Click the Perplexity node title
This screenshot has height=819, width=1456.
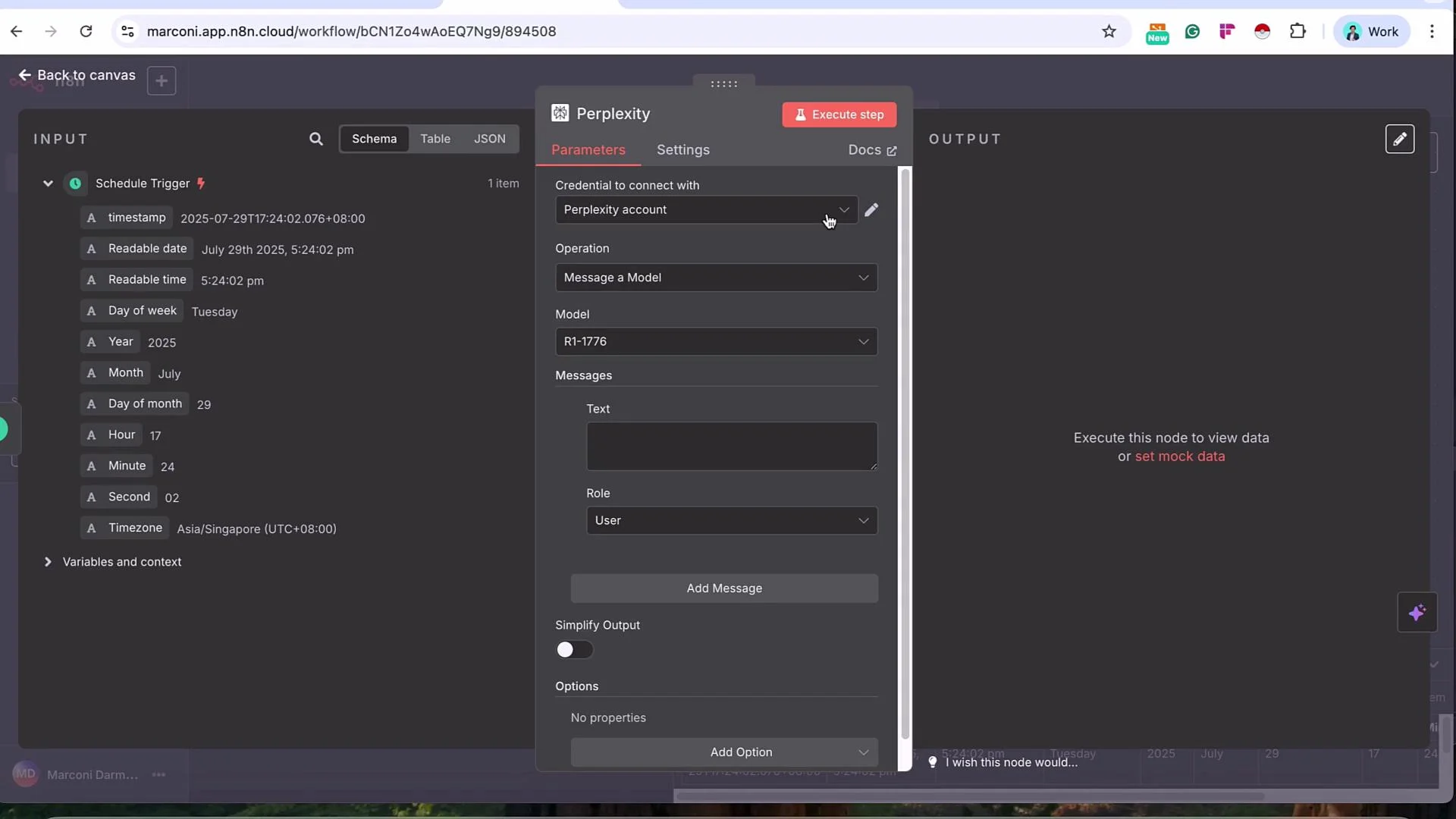tap(613, 114)
